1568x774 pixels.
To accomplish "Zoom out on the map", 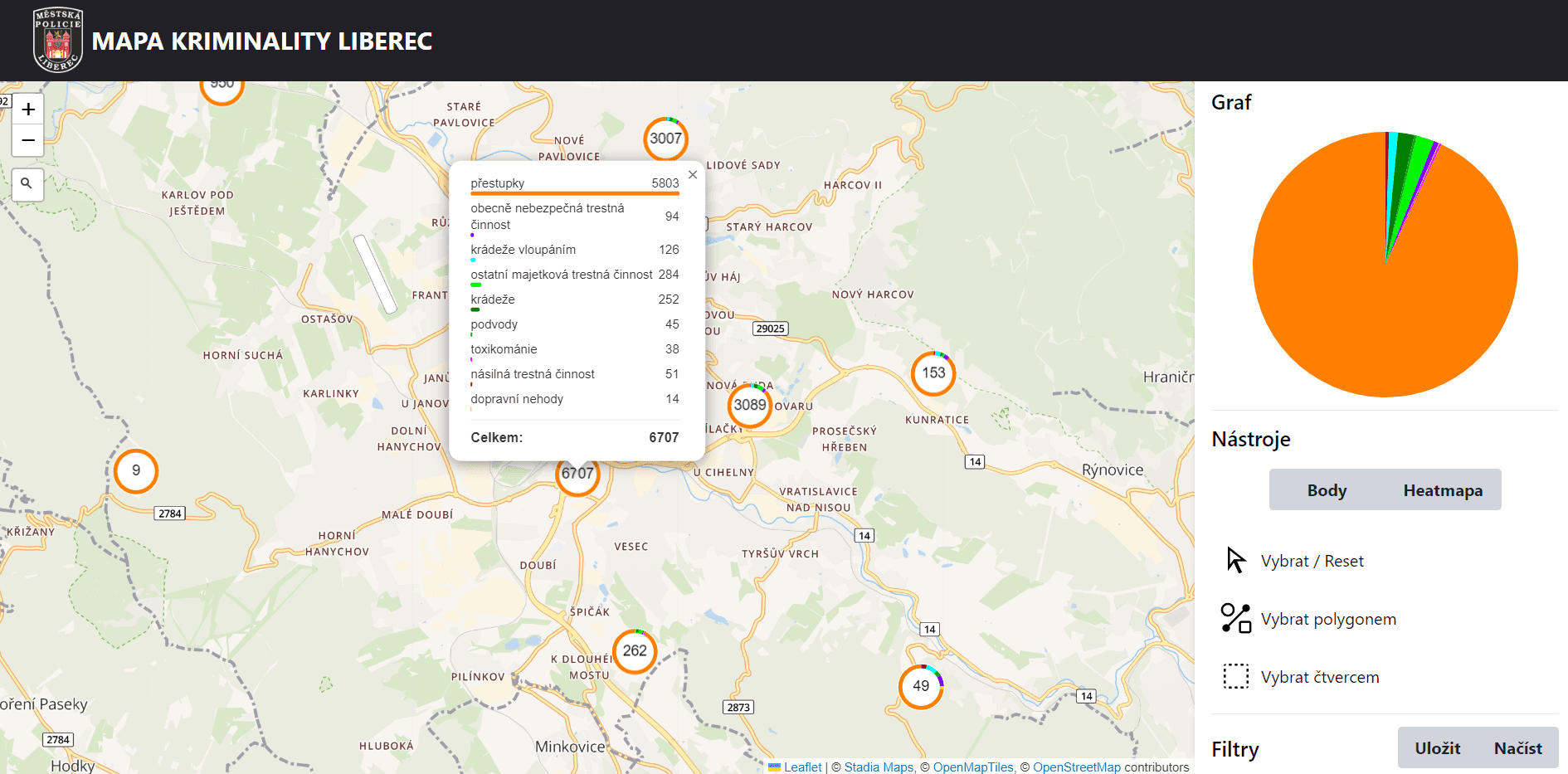I will pos(27,140).
